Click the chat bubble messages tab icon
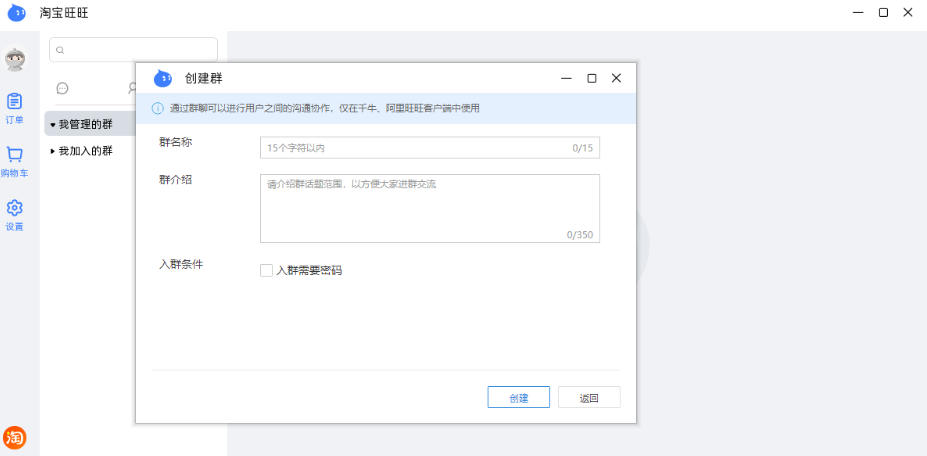 tap(62, 88)
